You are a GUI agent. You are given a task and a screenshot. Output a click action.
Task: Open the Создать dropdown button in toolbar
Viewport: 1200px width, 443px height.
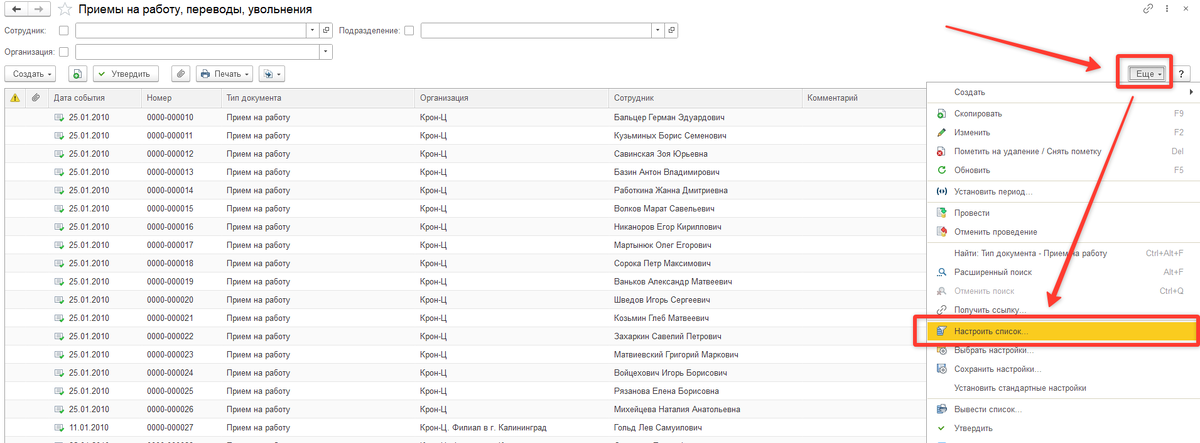point(32,73)
